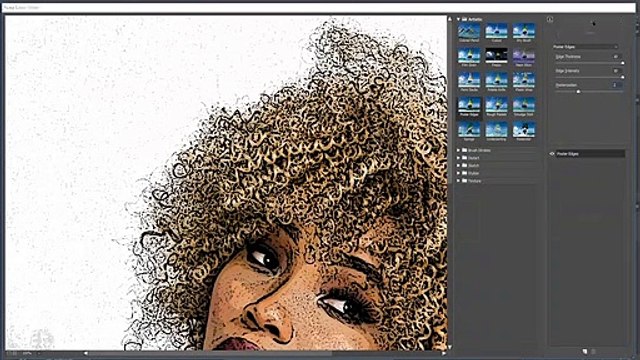Viewport: 640px width, 360px height.
Task: Pick the Smudge Stick filter thumbnail
Action: click(524, 105)
